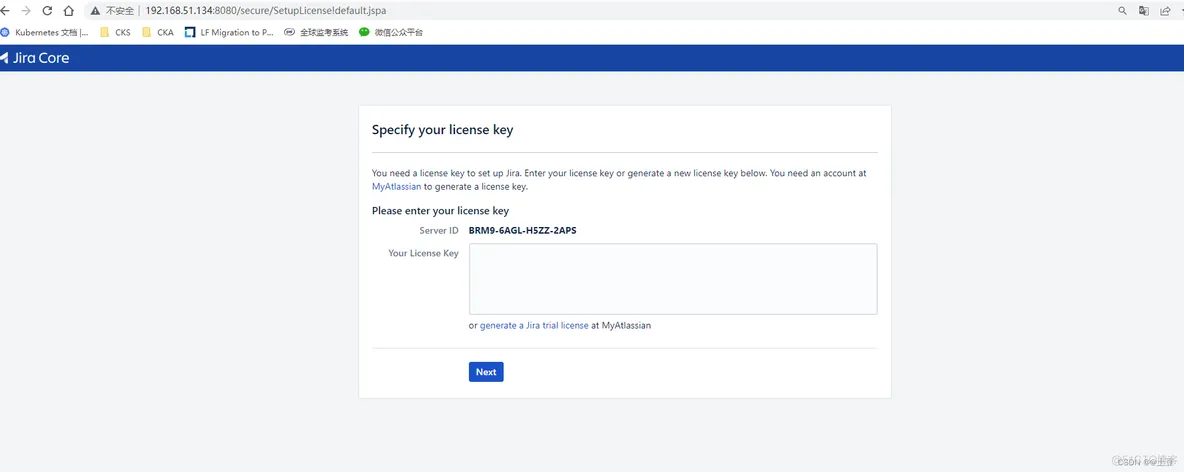Viewport: 1184px width, 472px height.
Task: Open the CKA bookmark folder
Action: pyautogui.click(x=157, y=32)
